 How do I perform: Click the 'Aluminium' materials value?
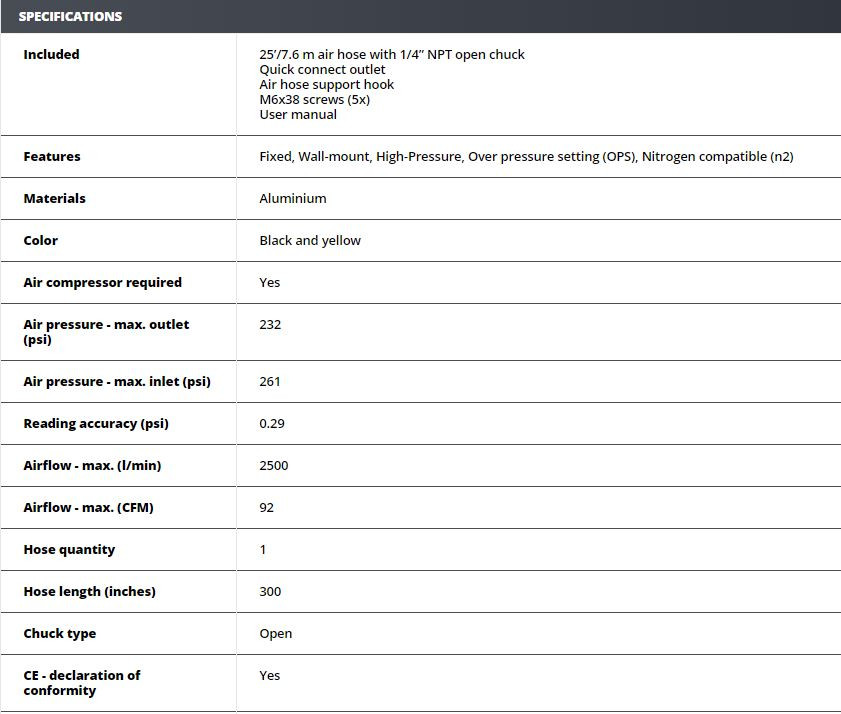click(x=292, y=199)
